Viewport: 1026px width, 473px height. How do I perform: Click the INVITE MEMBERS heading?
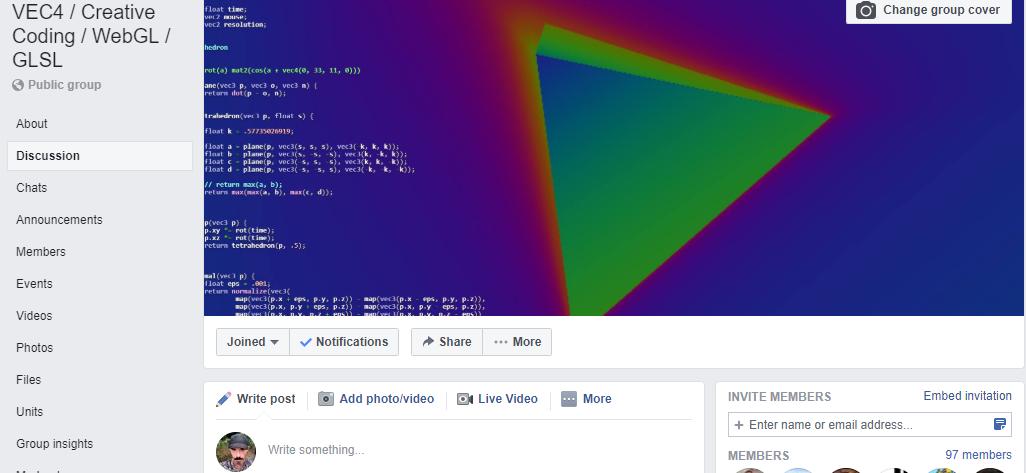[779, 396]
